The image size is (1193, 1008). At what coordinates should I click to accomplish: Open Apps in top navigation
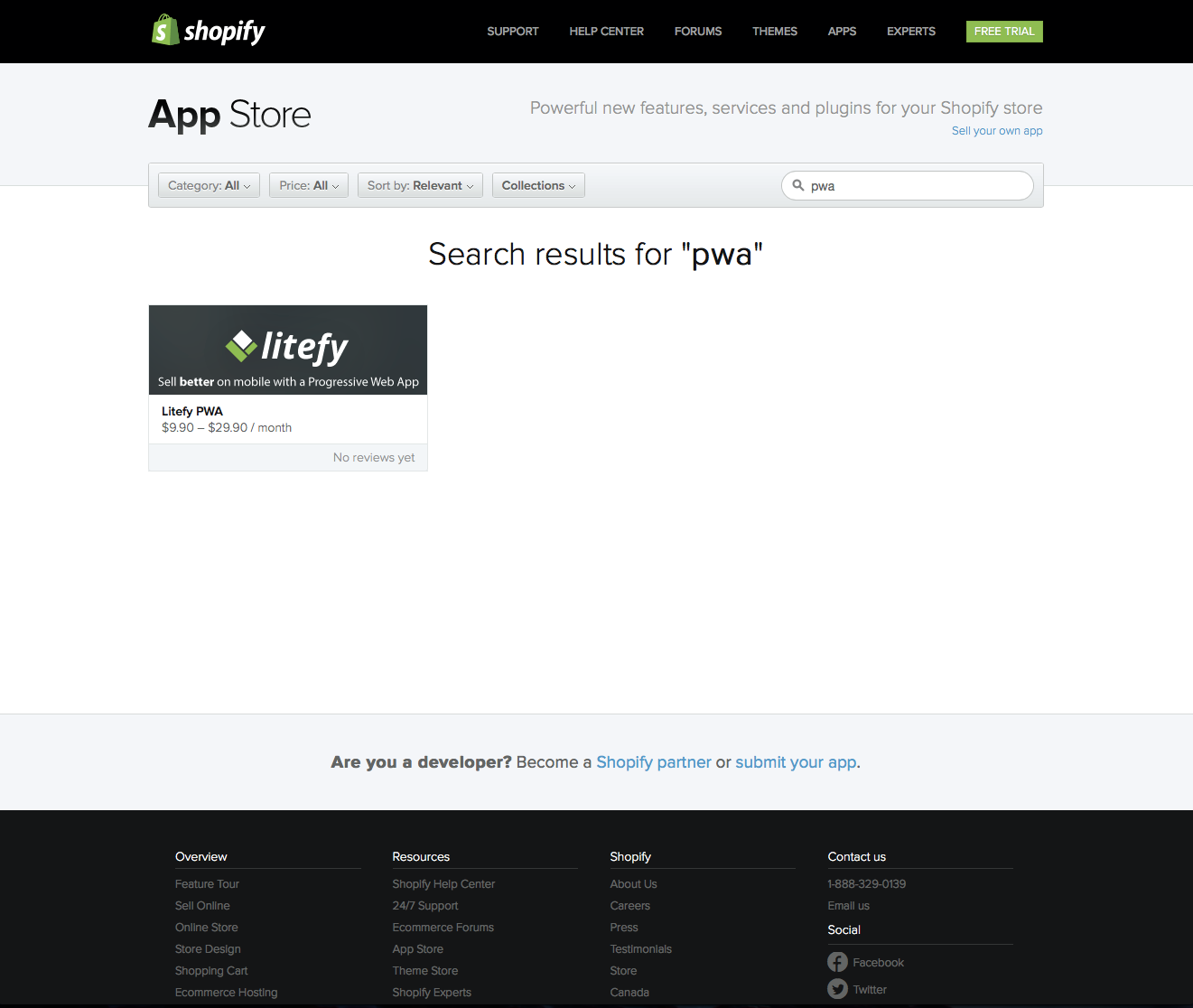(x=842, y=32)
